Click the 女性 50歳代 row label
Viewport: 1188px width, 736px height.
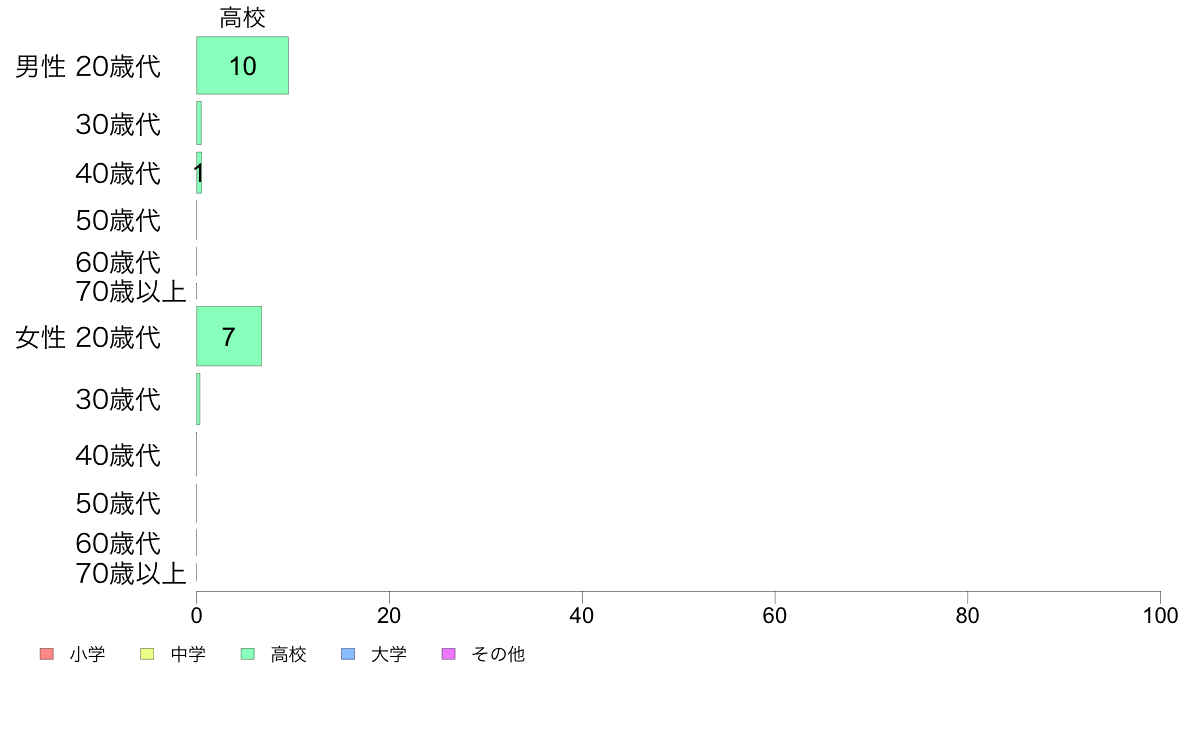click(x=118, y=503)
